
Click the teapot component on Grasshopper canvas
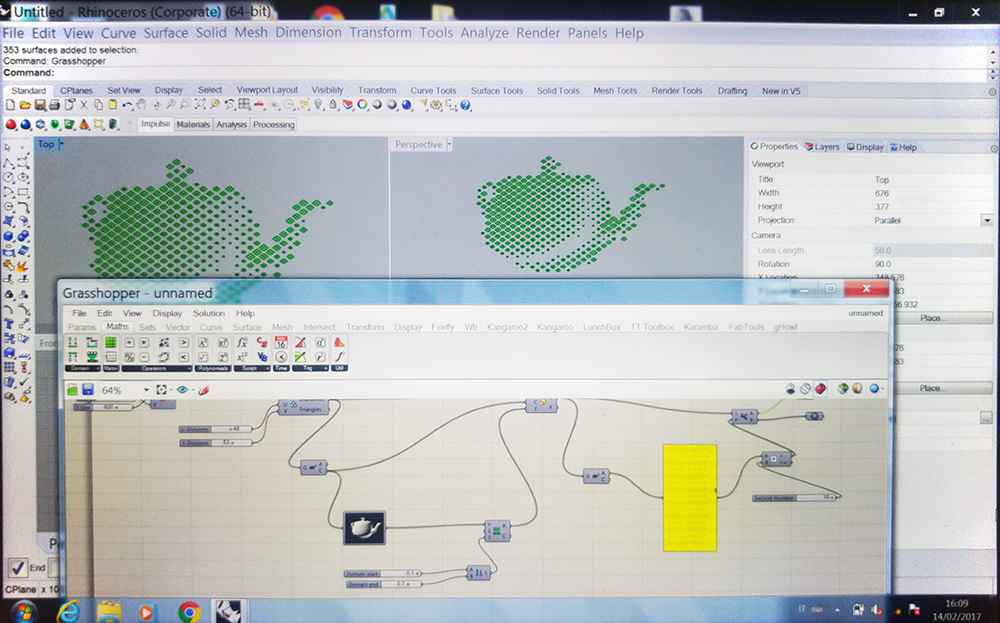pos(365,527)
